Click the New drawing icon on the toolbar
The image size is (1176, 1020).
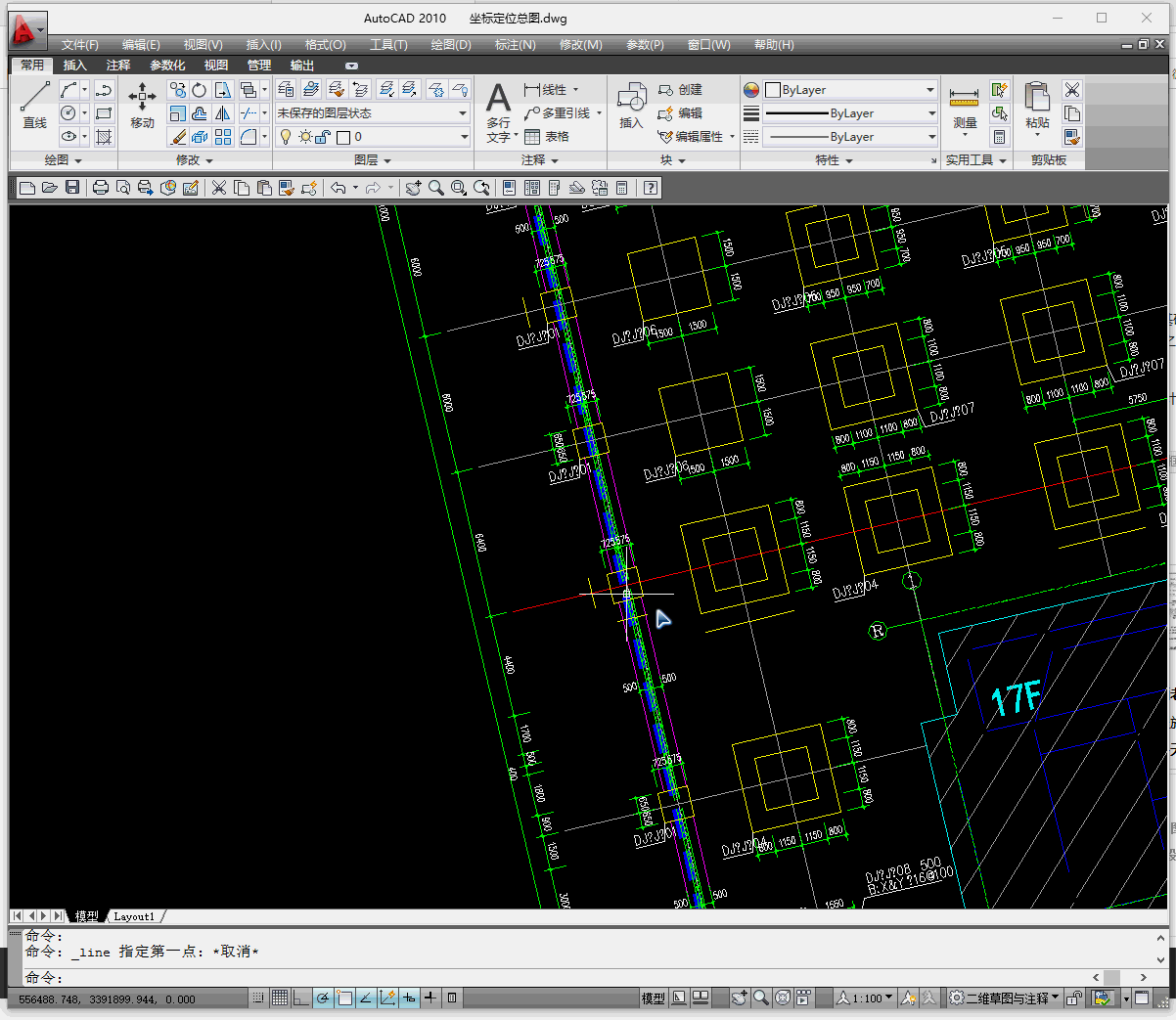click(x=27, y=188)
